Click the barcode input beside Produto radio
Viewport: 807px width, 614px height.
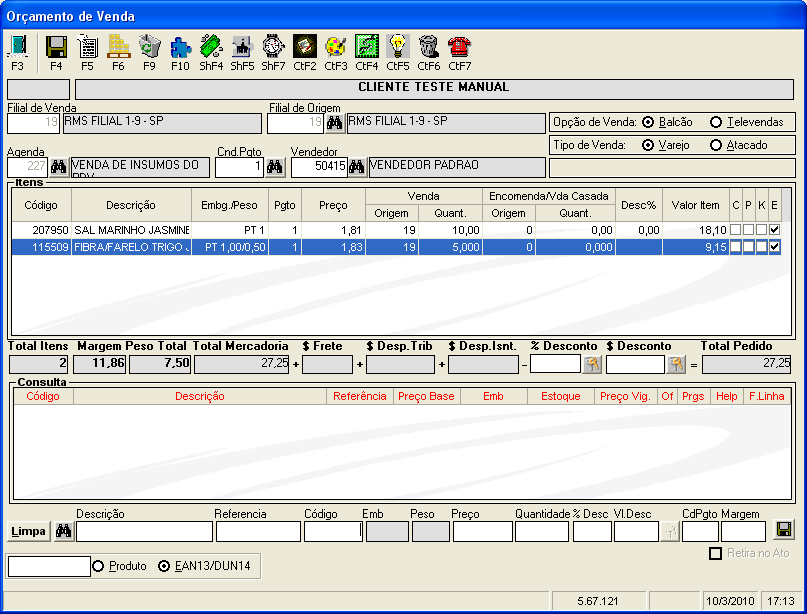coord(49,566)
